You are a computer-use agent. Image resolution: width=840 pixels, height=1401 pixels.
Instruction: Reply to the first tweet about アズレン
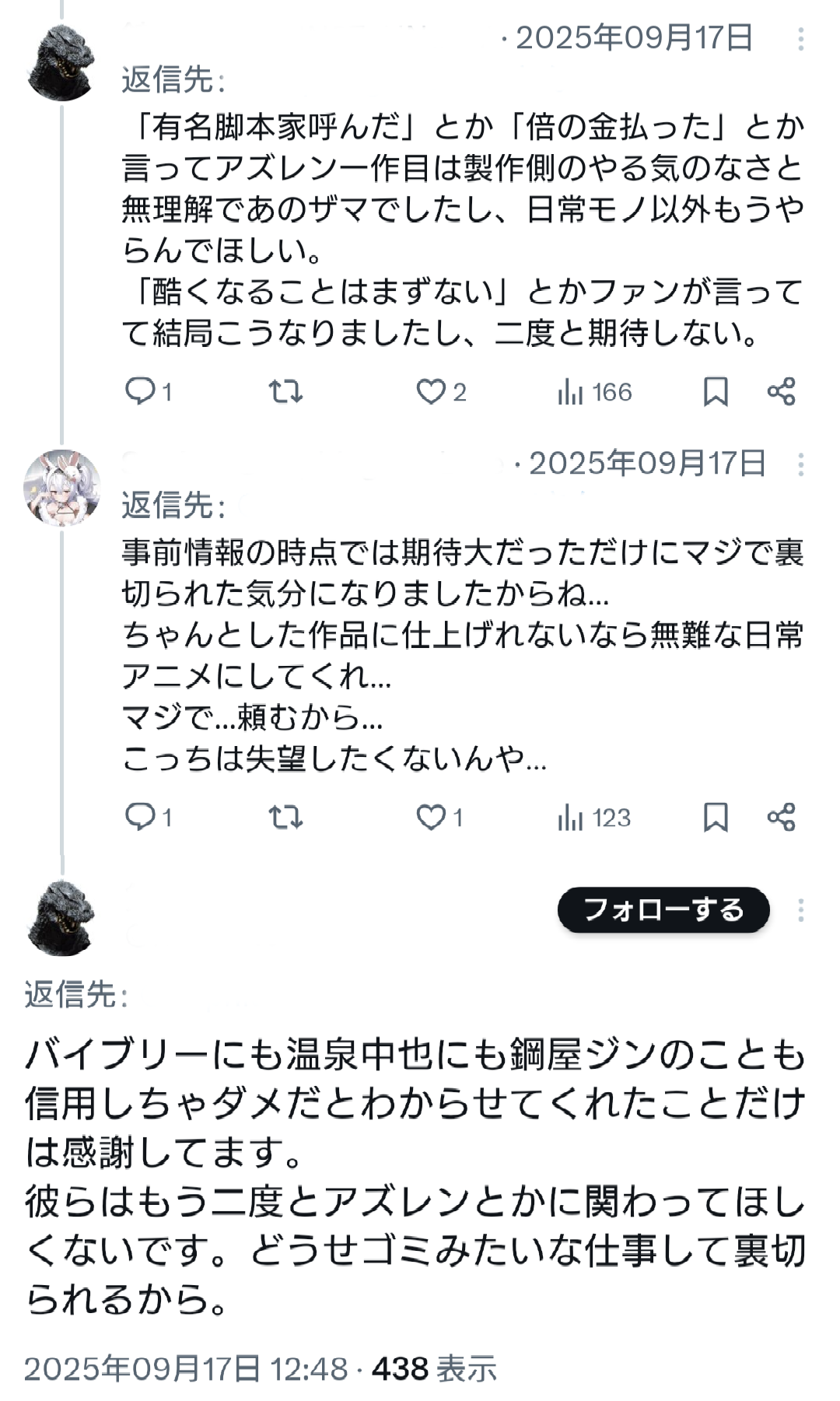tap(142, 391)
